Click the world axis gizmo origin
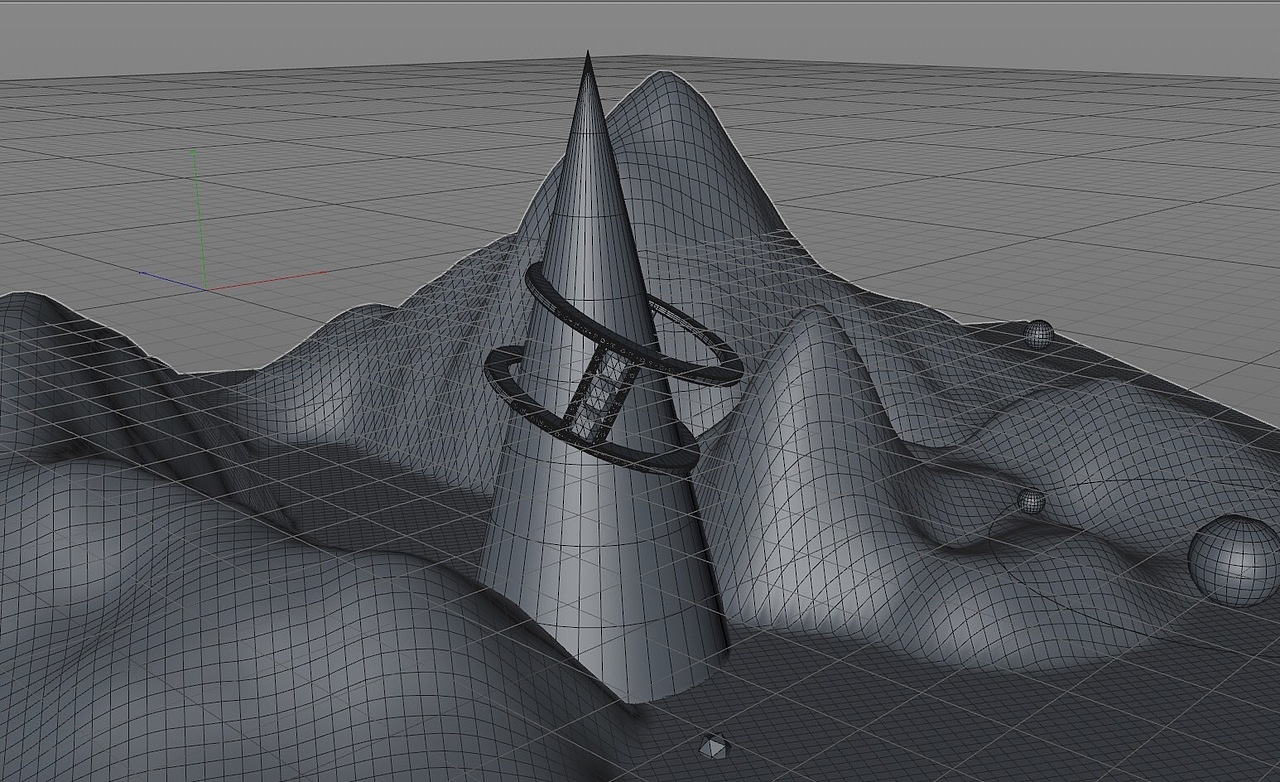Viewport: 1280px width, 782px height. click(206, 288)
